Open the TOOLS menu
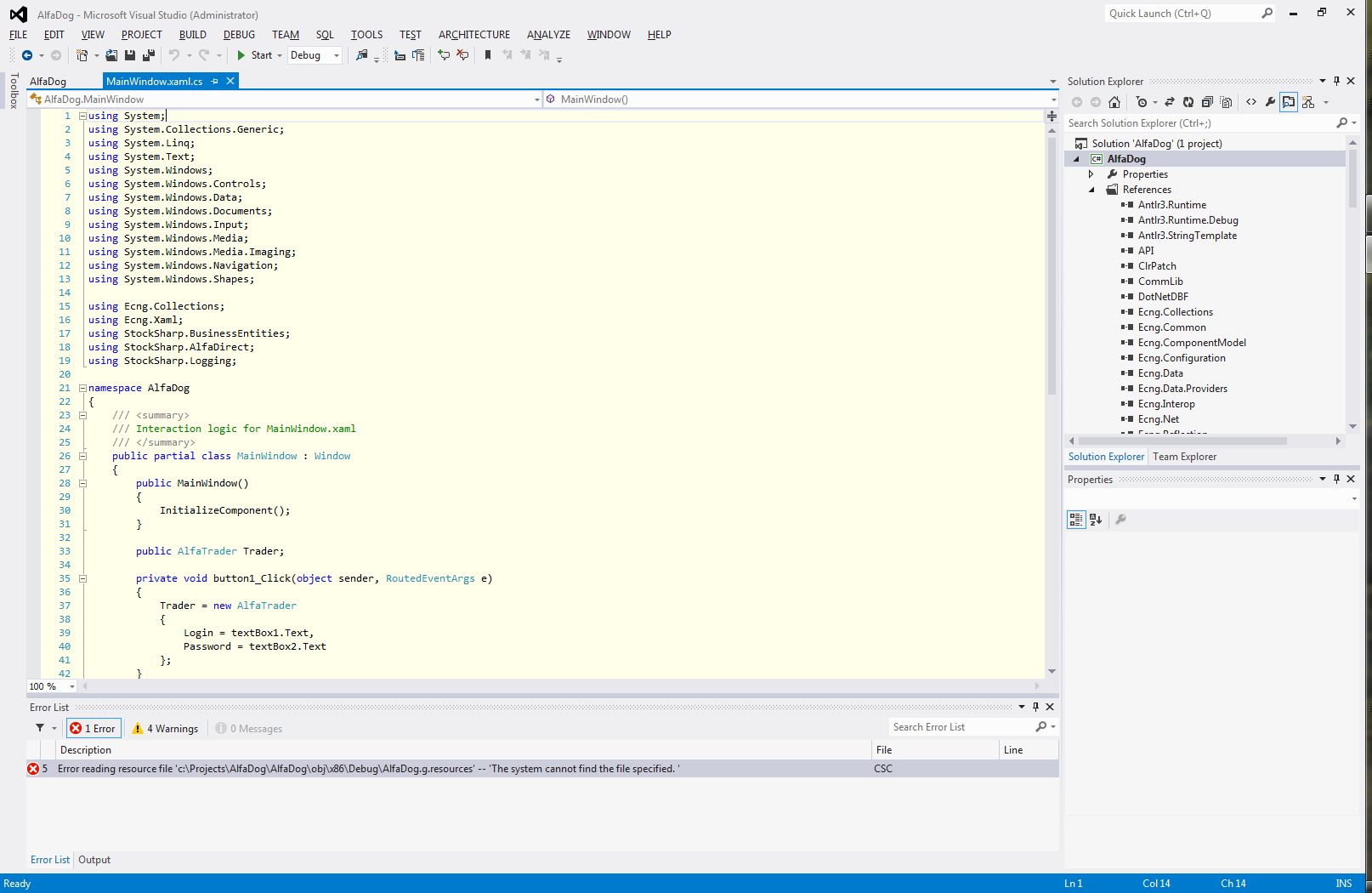Screen dimensions: 1372x893 (366, 35)
